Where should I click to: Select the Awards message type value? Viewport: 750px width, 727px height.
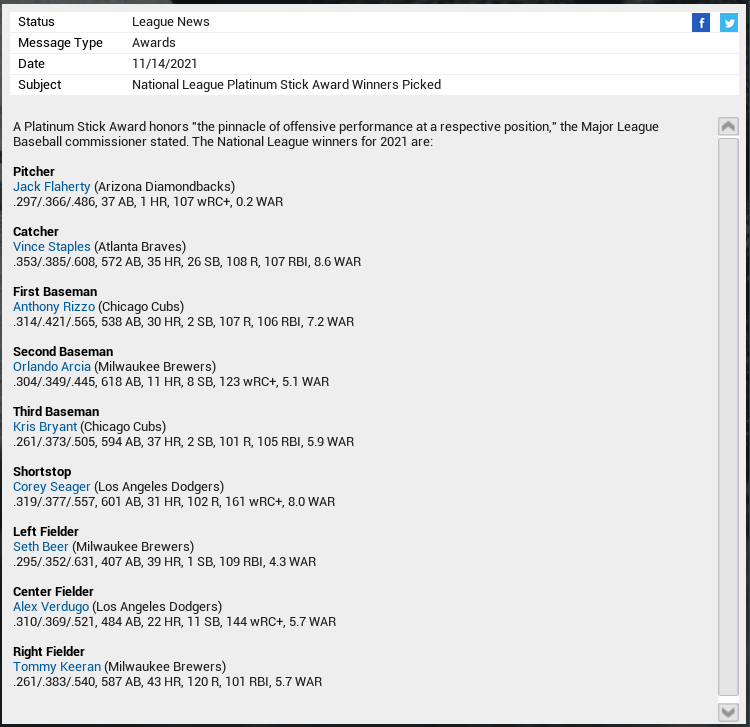(154, 43)
